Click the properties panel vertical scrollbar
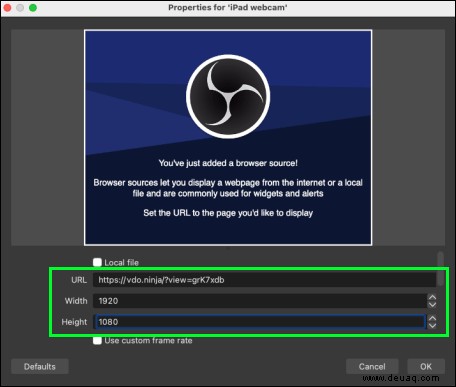Screen dimensions: 456x387 click(x=441, y=268)
